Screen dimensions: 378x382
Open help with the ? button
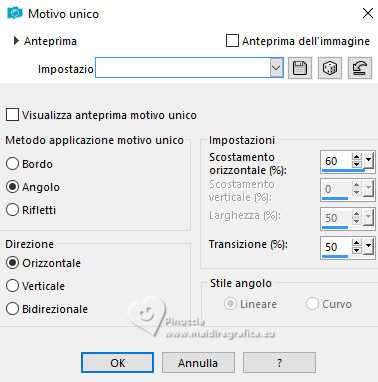point(279,363)
